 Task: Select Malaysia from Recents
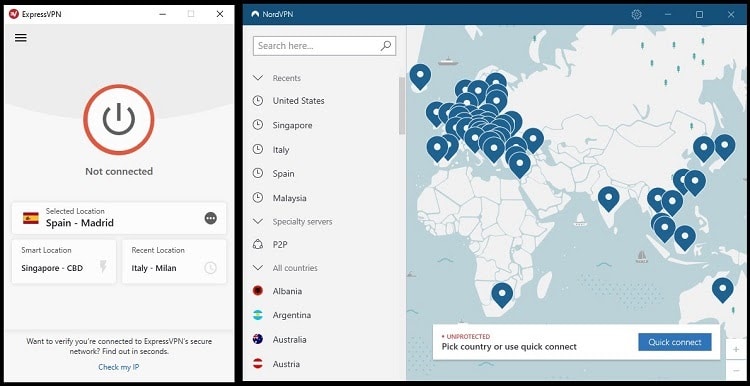pyautogui.click(x=289, y=198)
